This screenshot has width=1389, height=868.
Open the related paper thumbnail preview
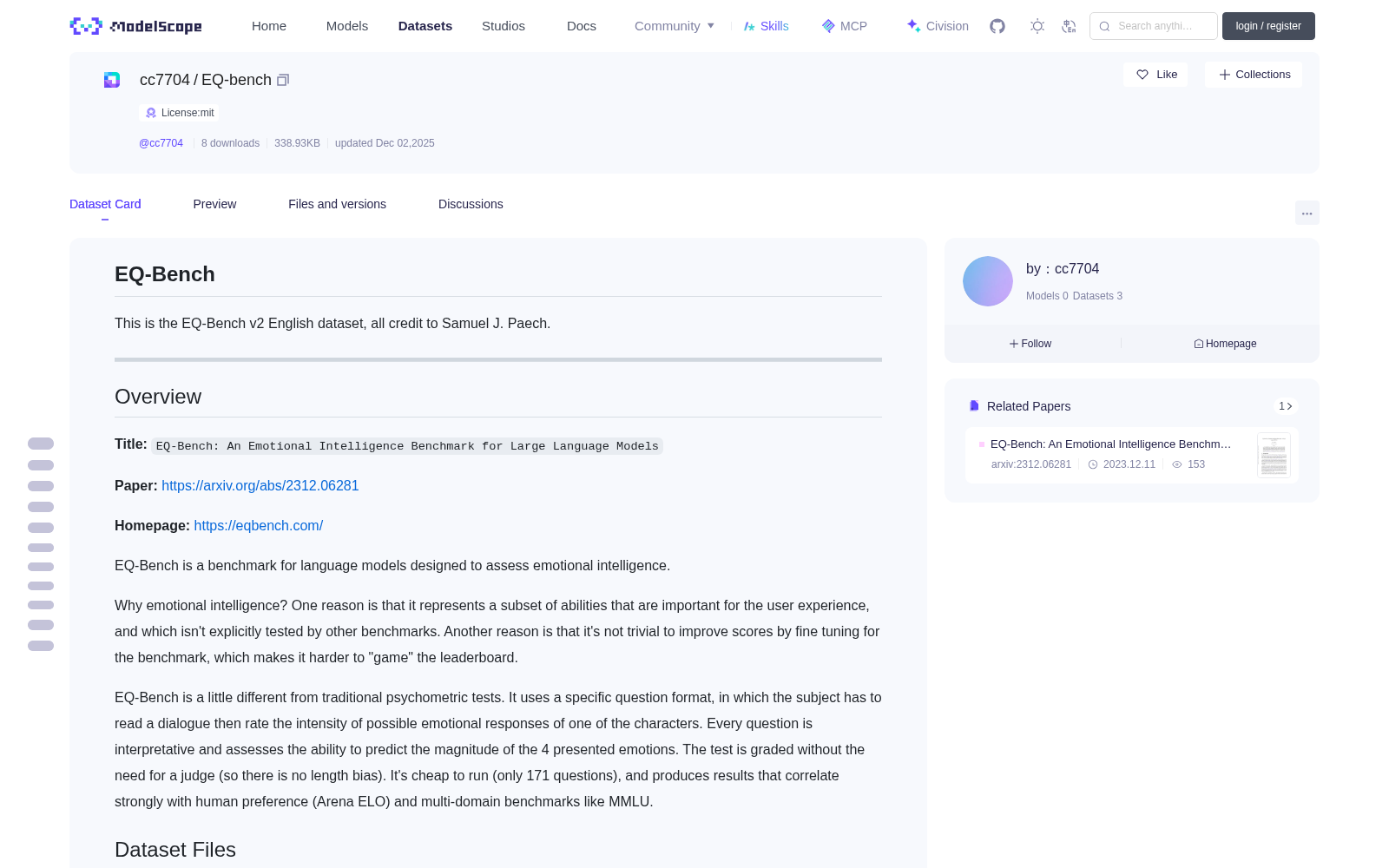pos(1274,455)
